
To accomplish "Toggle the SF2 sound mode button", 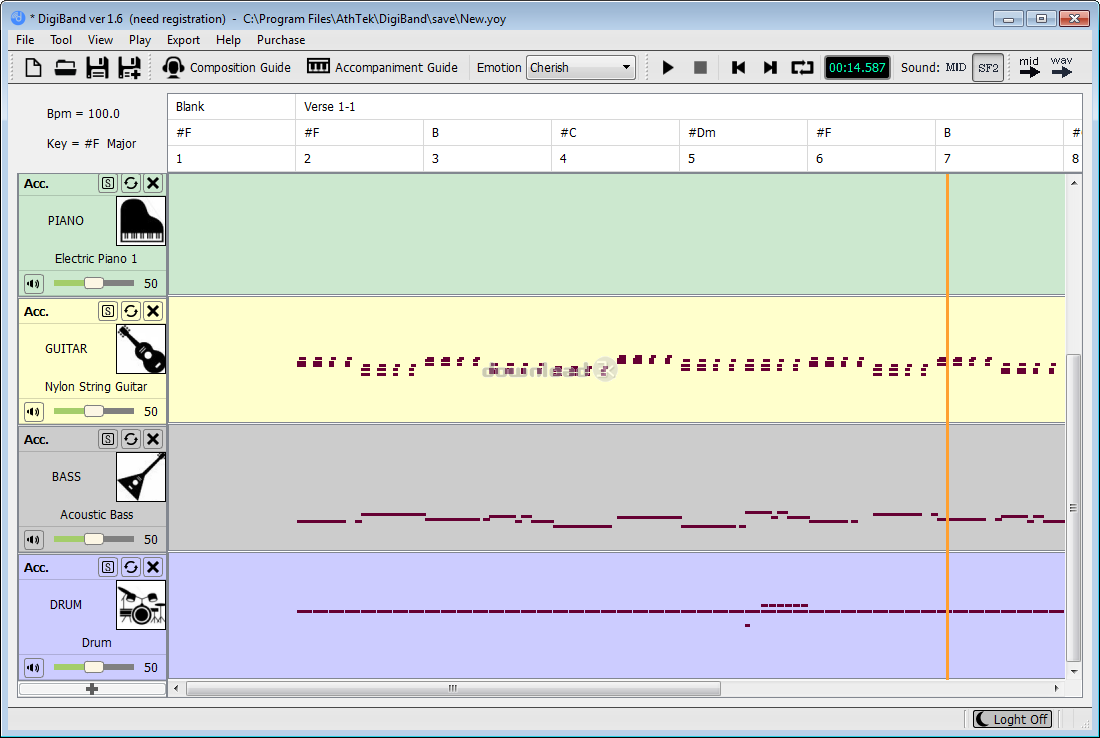I will (x=988, y=68).
